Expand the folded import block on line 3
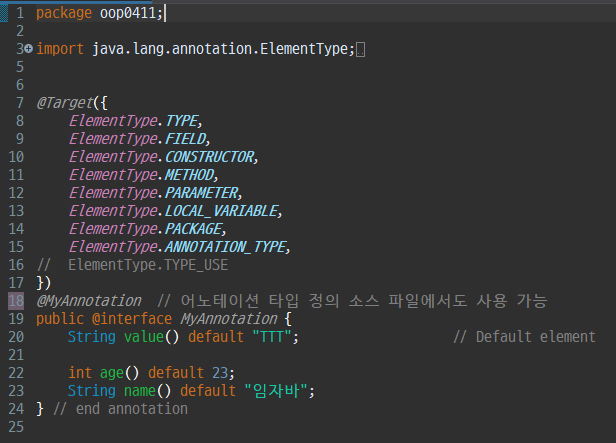This screenshot has width=616, height=443. click(29, 49)
